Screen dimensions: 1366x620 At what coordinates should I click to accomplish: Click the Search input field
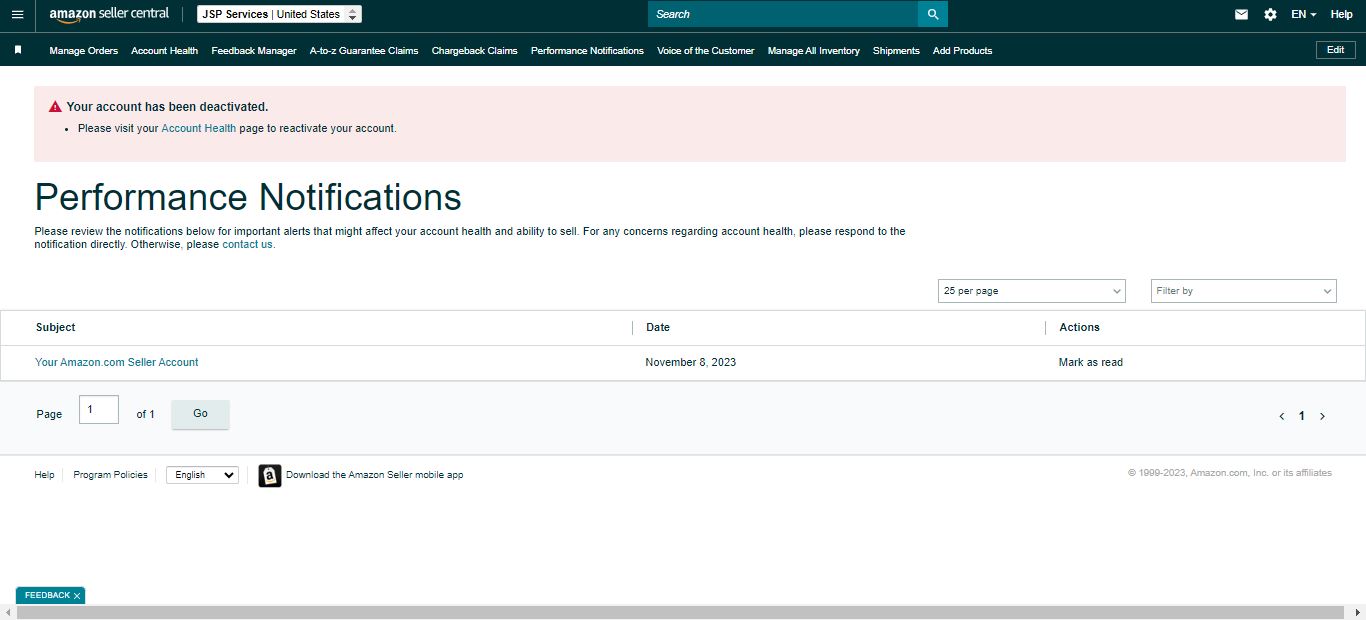783,14
